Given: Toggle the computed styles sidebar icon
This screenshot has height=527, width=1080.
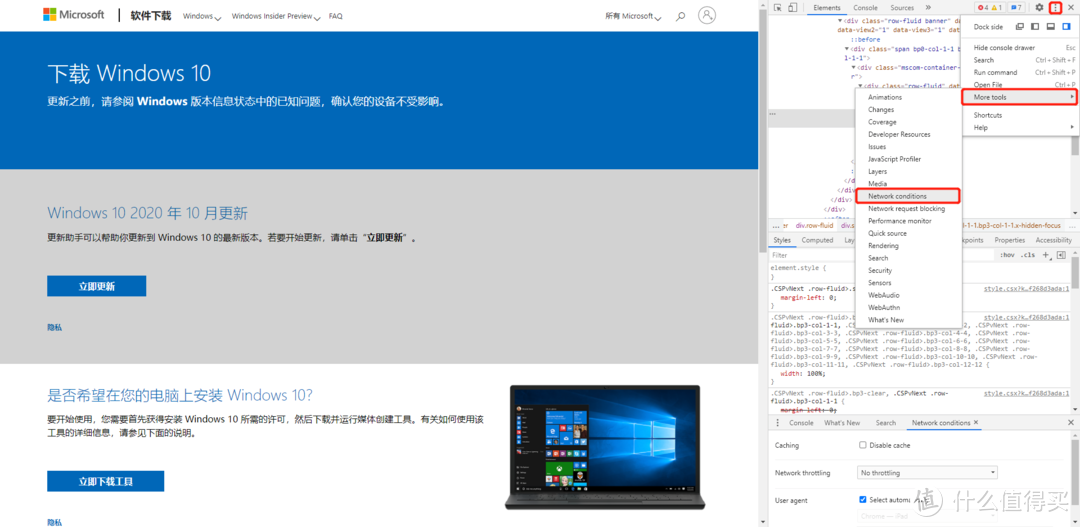Looking at the screenshot, I should tap(1061, 255).
